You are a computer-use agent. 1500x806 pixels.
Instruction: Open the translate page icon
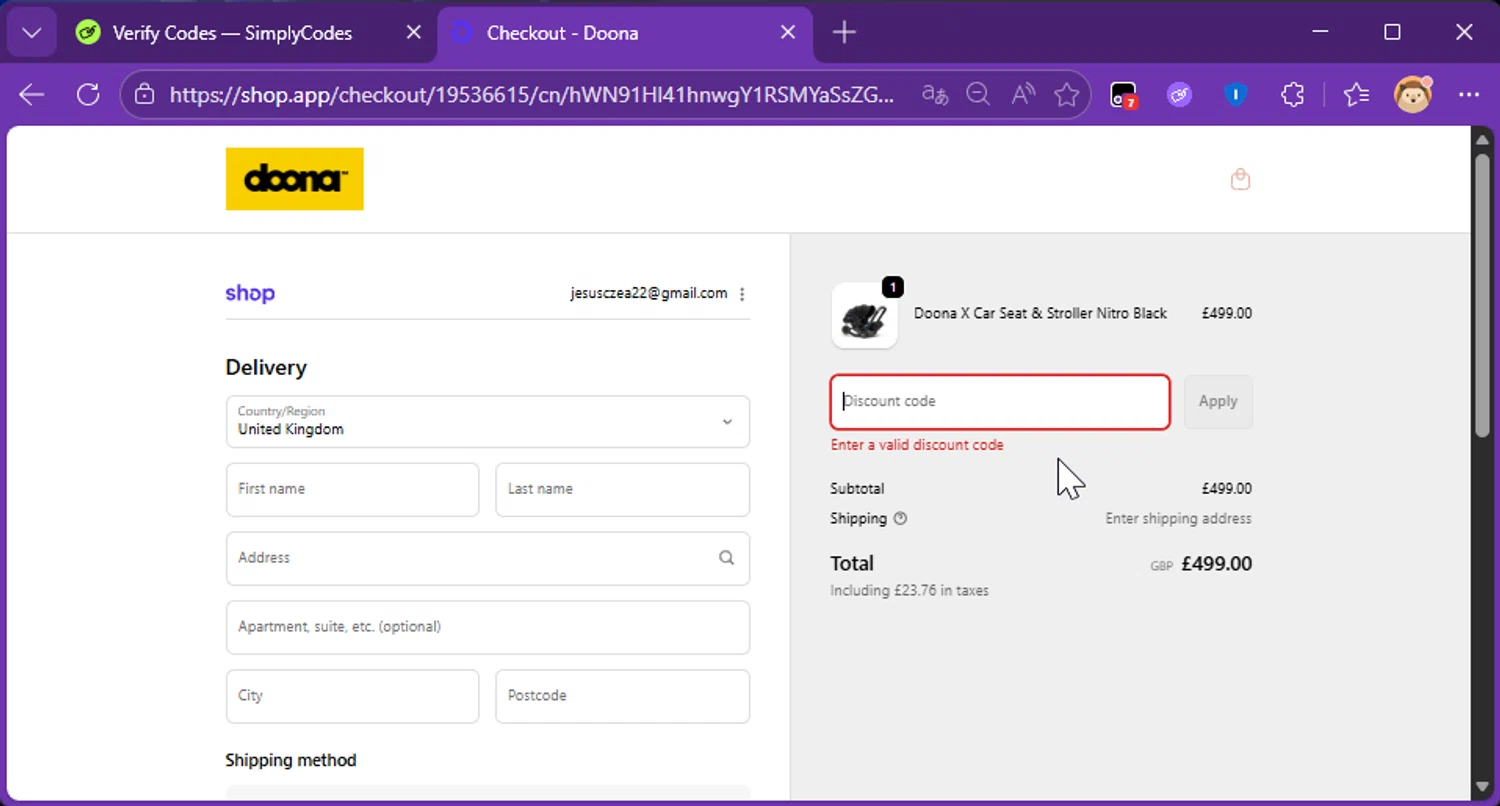point(935,95)
